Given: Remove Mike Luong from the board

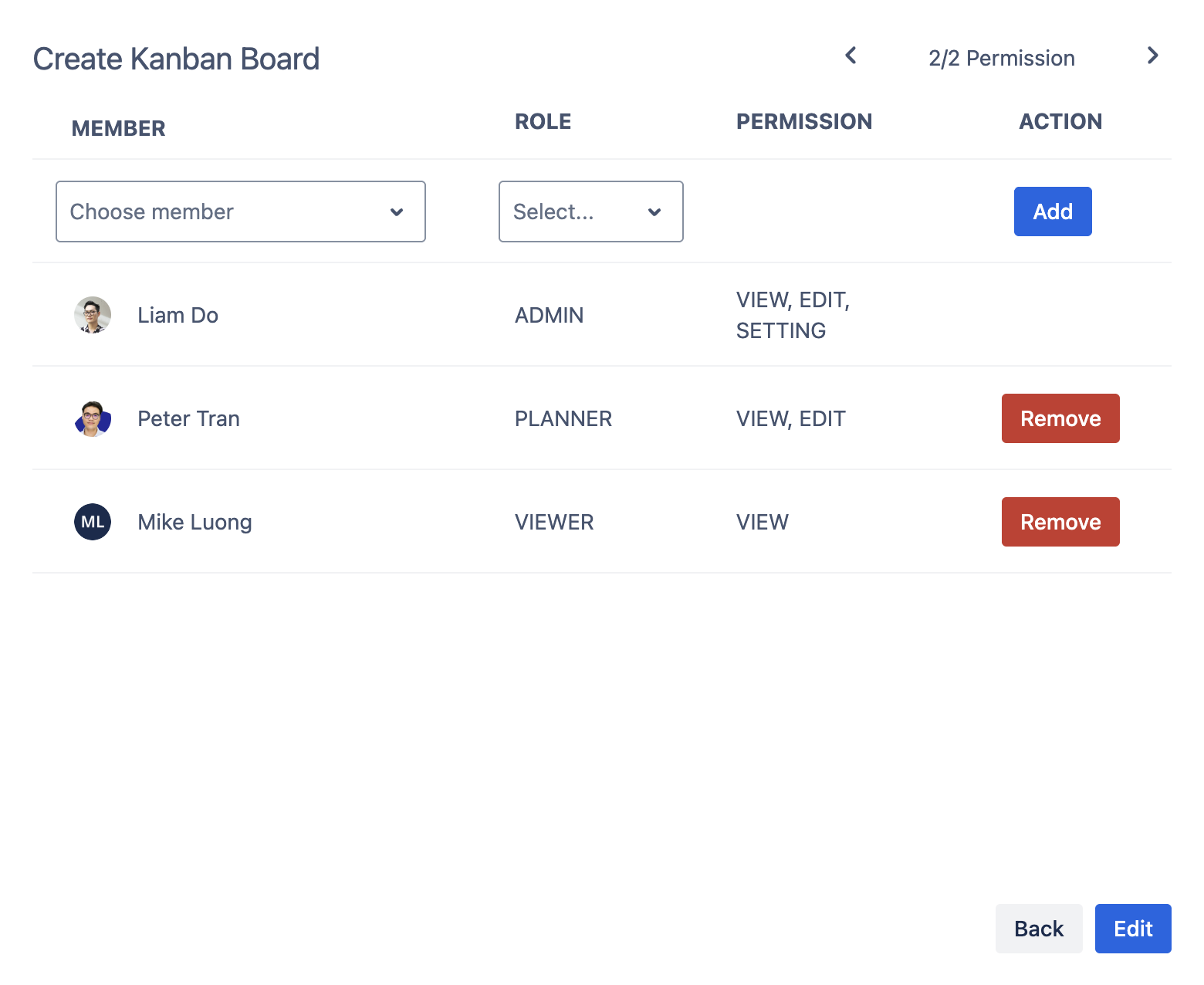Looking at the screenshot, I should click(1060, 522).
